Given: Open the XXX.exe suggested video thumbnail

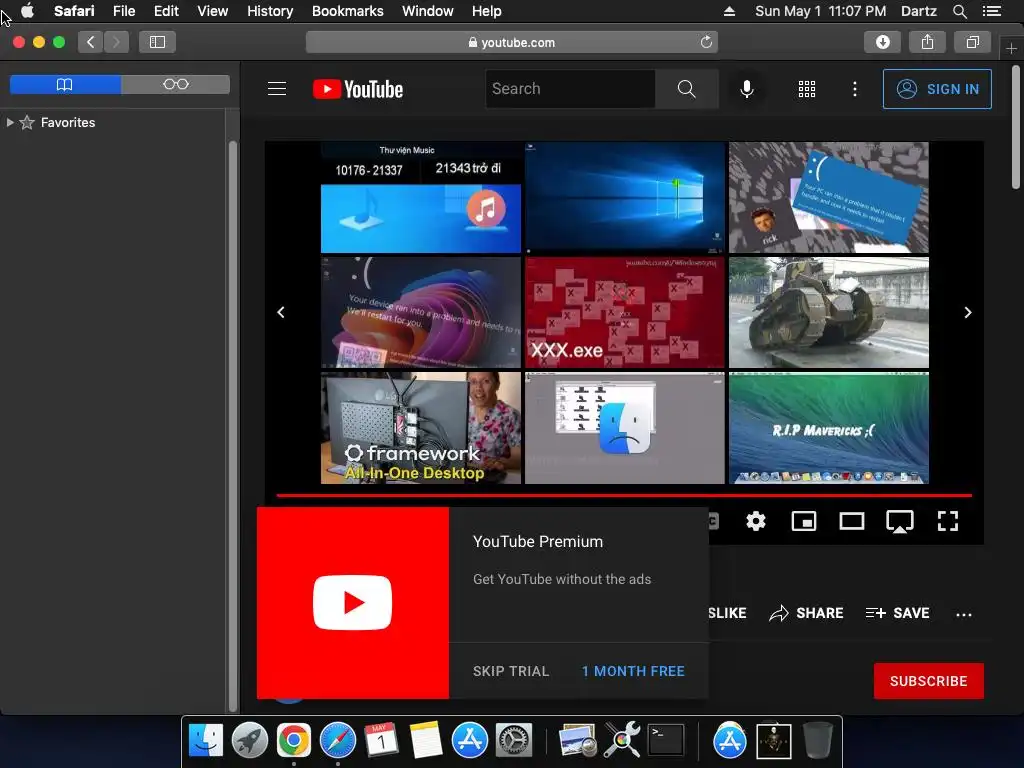Looking at the screenshot, I should [624, 312].
